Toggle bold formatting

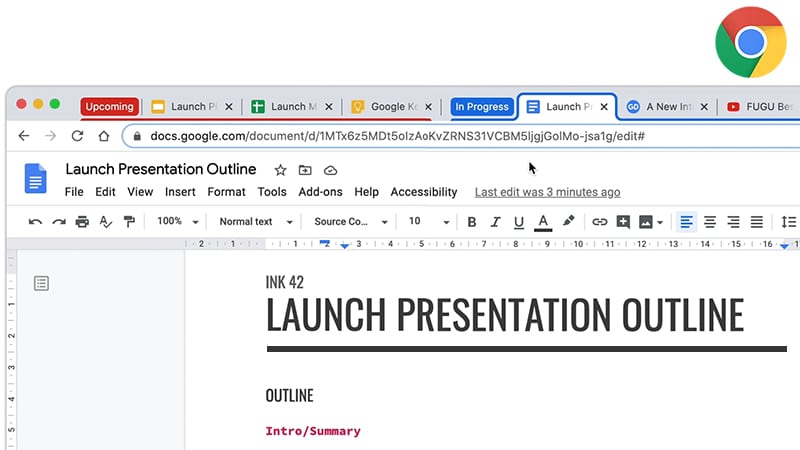coord(472,222)
